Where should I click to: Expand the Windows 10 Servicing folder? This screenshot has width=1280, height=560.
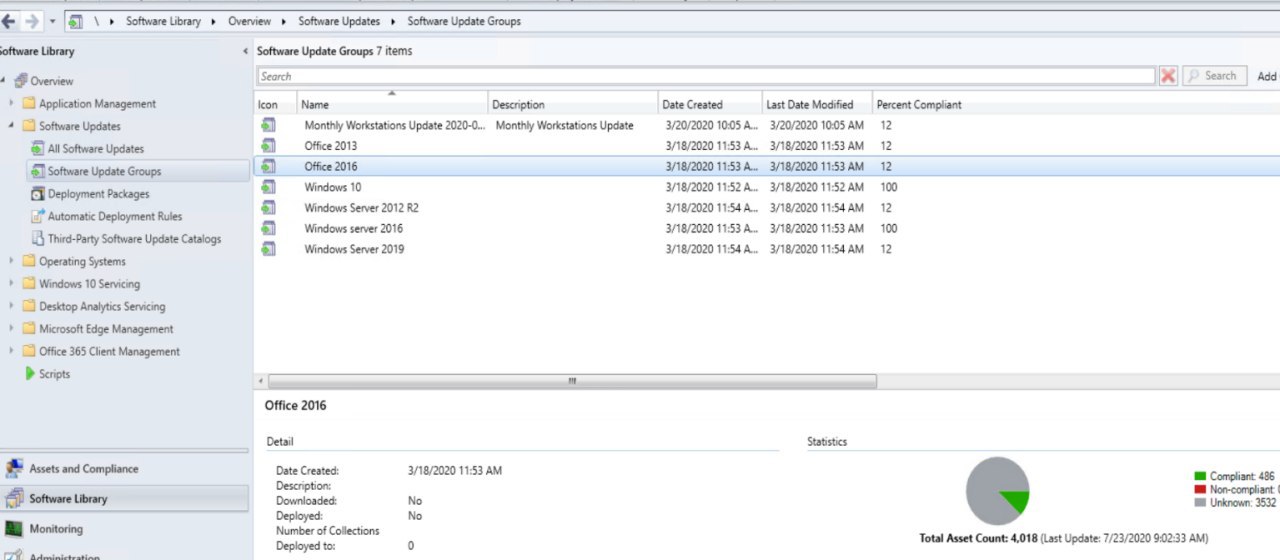[x=11, y=284]
